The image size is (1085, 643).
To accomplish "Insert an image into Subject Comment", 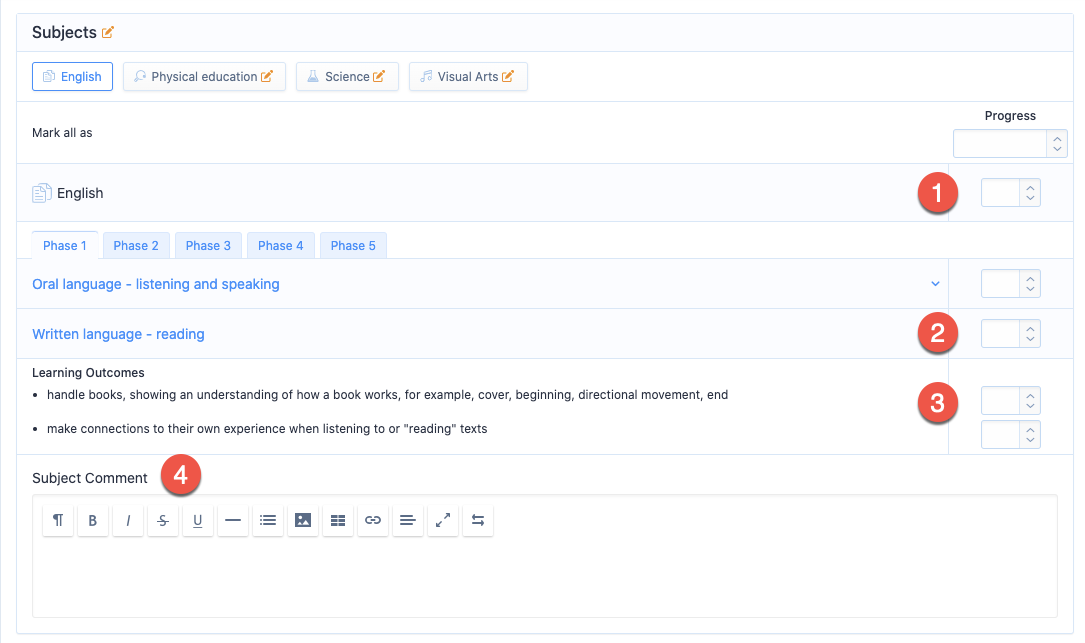I will click(303, 520).
